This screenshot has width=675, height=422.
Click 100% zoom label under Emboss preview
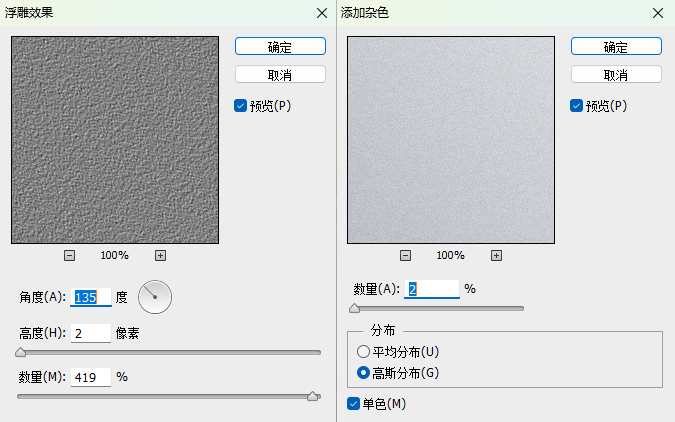tap(115, 255)
